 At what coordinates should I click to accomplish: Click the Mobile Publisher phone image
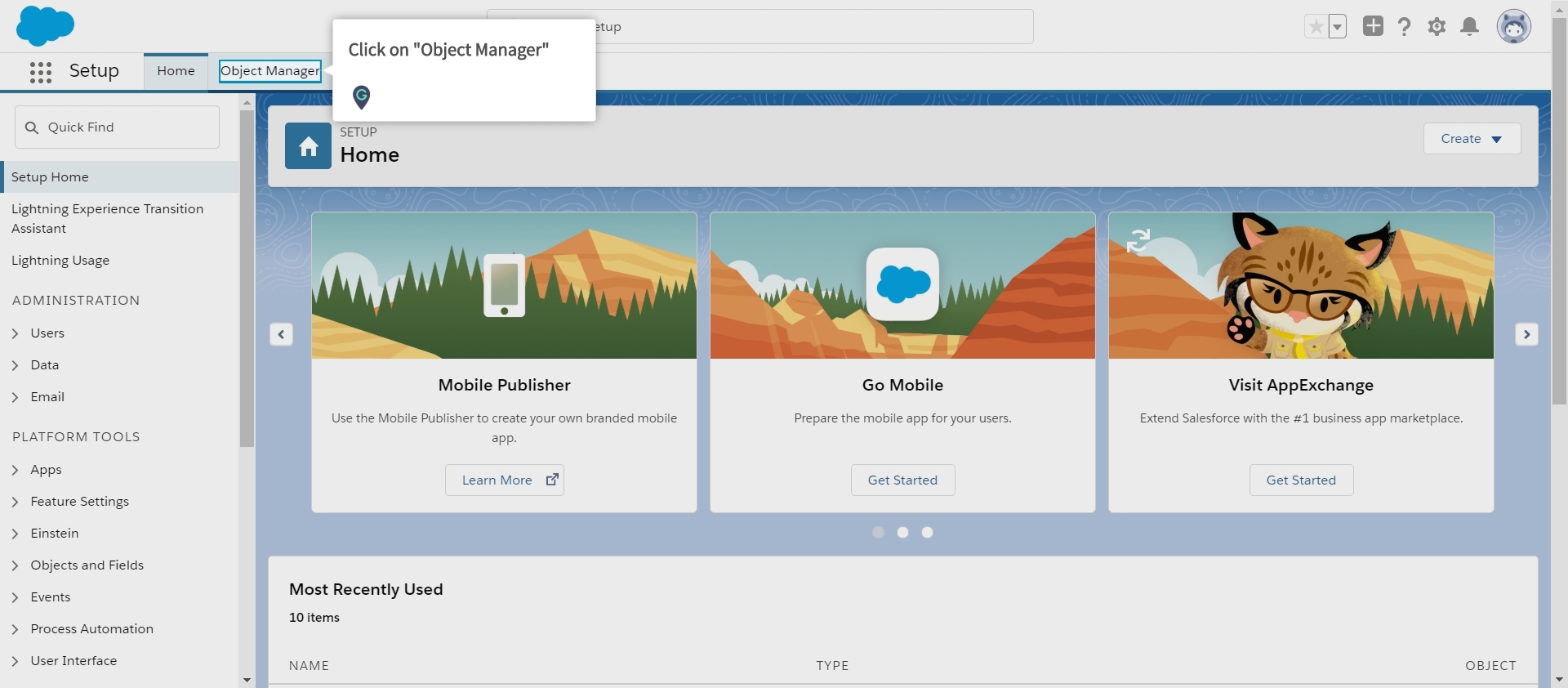(x=505, y=285)
